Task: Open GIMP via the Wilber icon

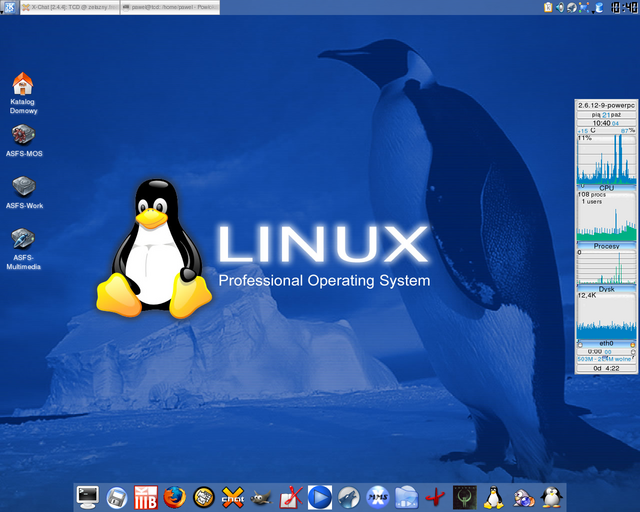Action: point(262,498)
